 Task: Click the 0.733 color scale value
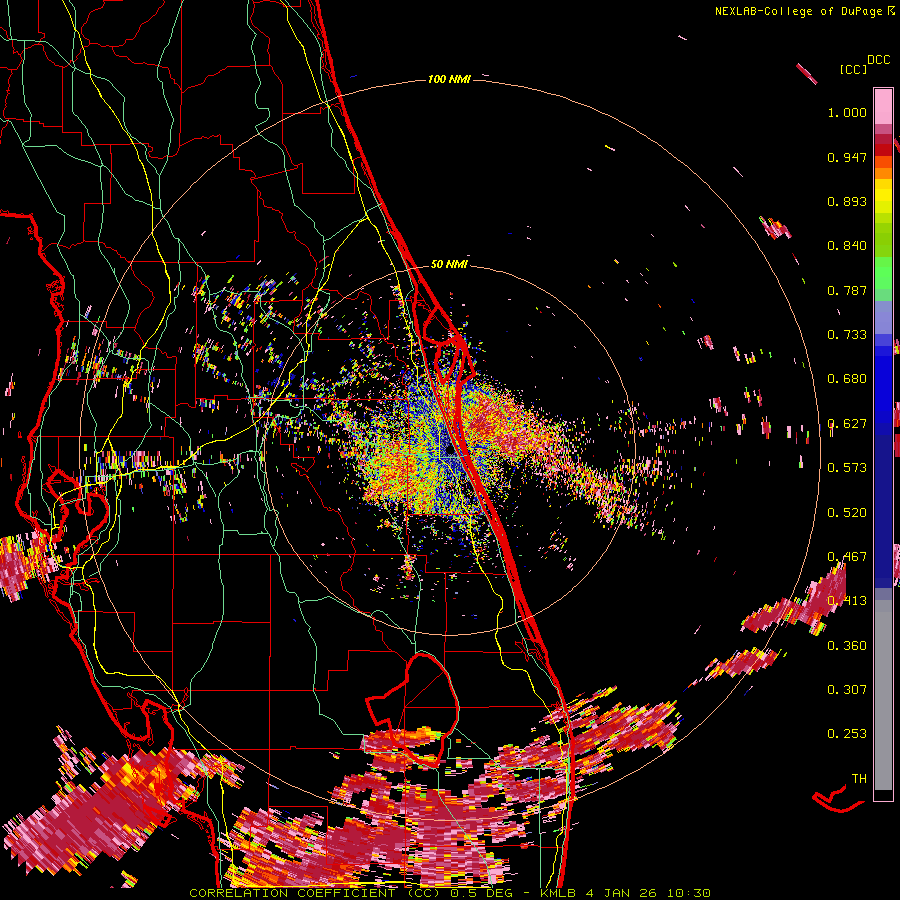(847, 335)
